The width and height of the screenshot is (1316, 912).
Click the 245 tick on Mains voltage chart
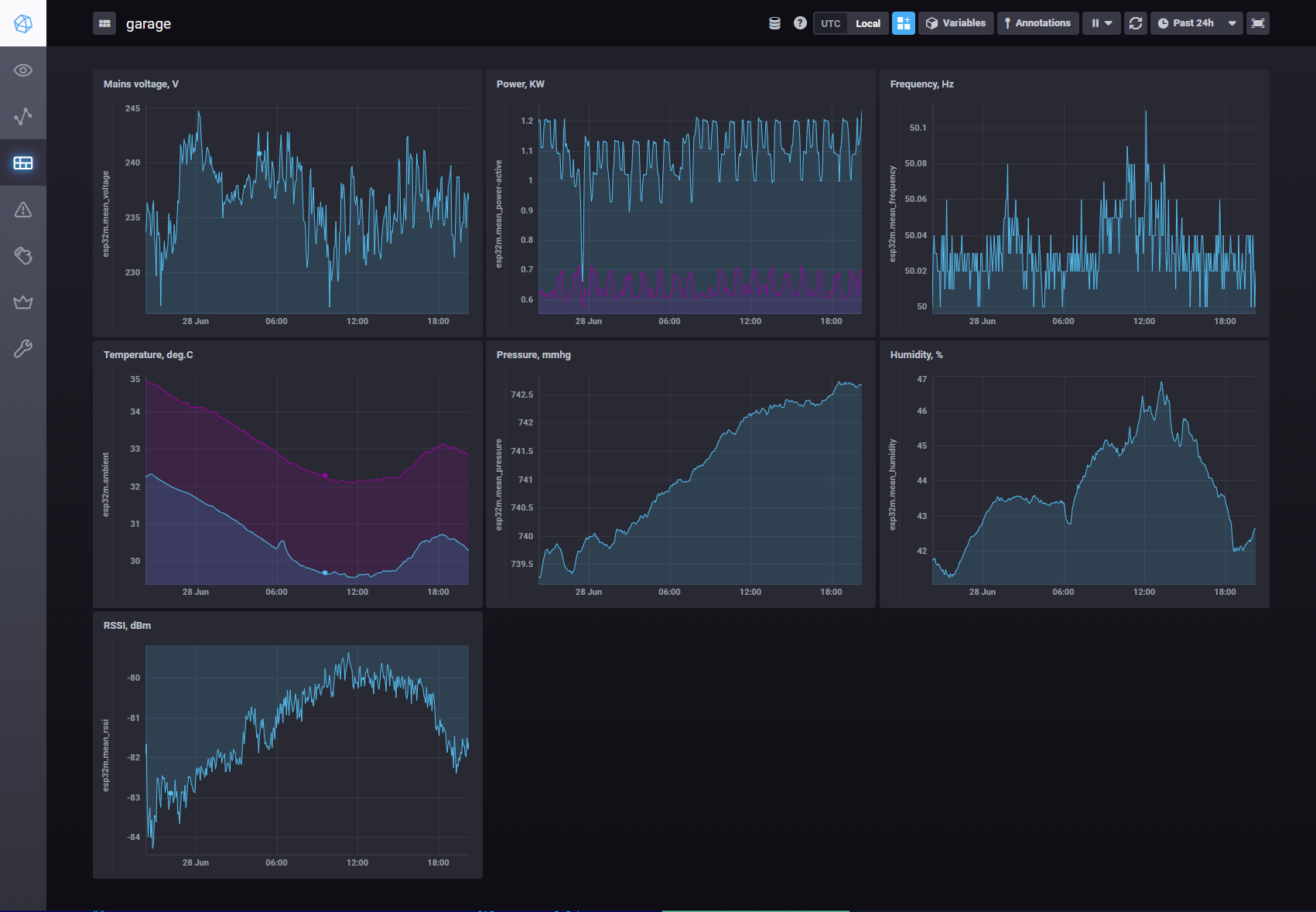(x=132, y=108)
